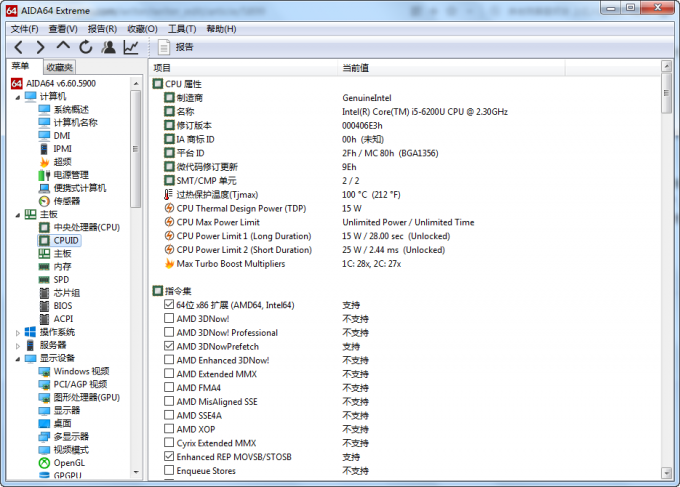Viewport: 680px width, 487px height.
Task: Click the 项目 column header
Action: [x=163, y=68]
